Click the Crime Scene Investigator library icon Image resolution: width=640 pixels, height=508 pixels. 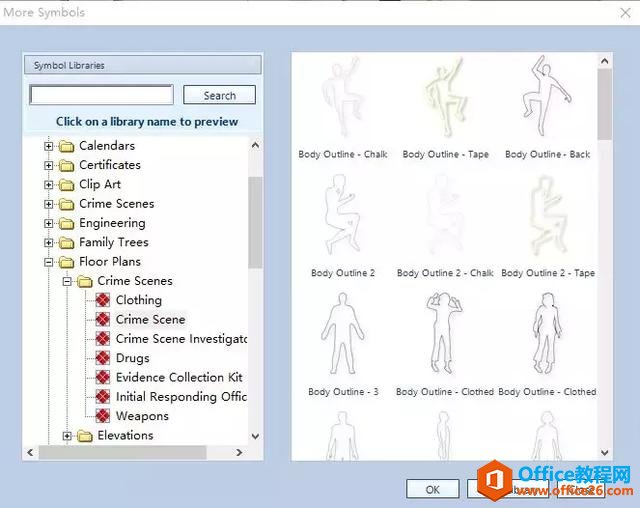point(102,338)
